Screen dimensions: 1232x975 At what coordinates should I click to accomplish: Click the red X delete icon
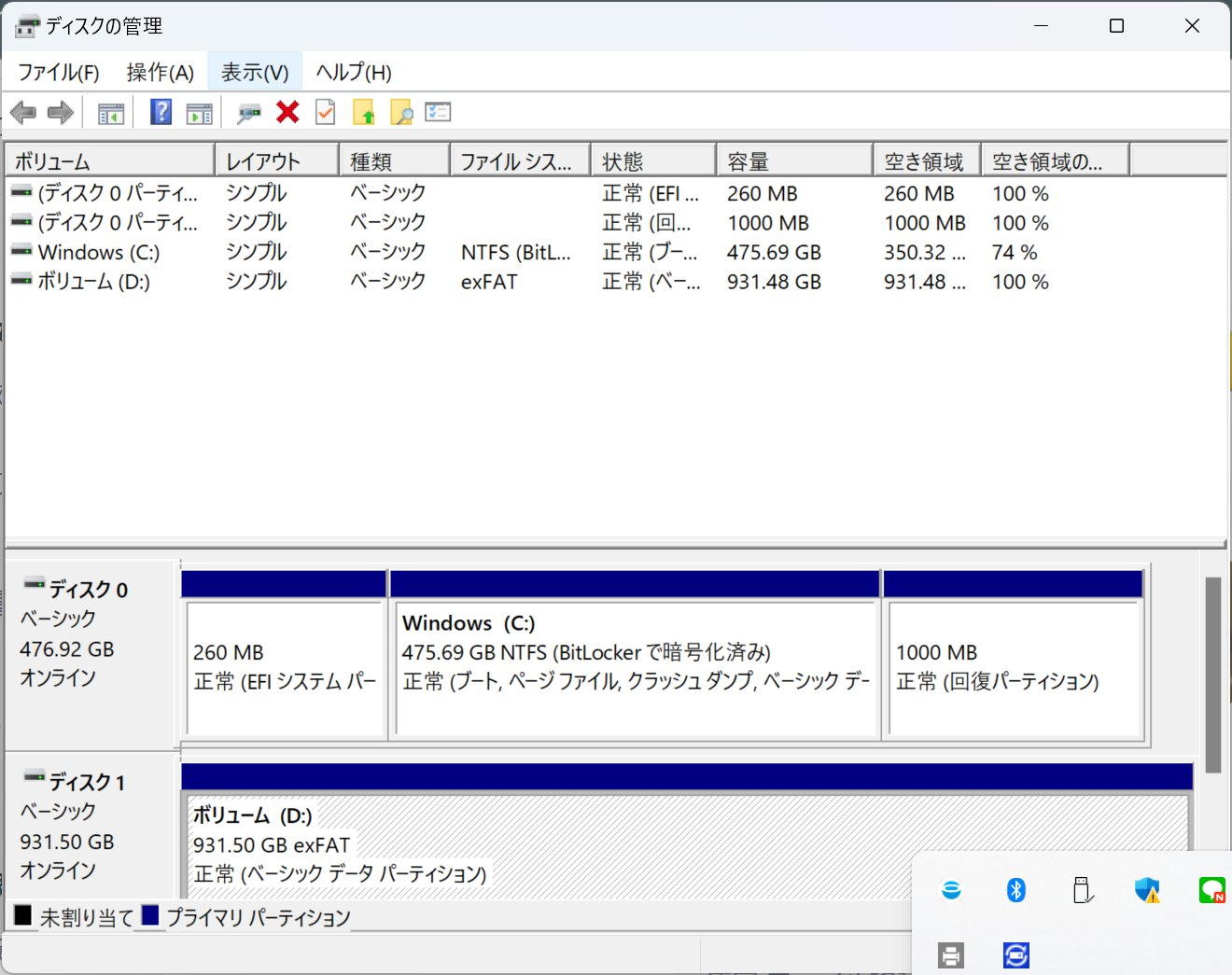tap(287, 113)
